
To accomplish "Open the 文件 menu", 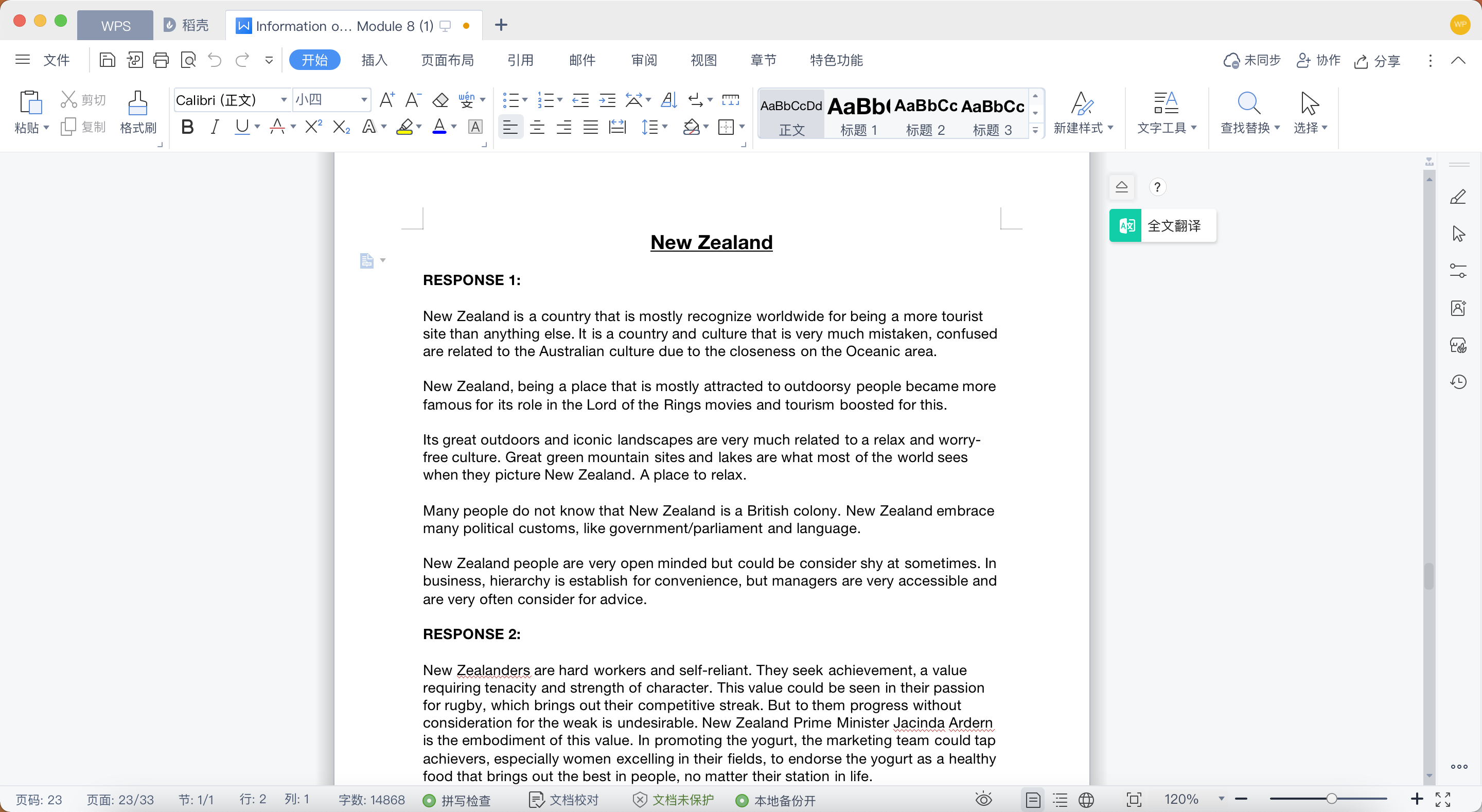I will 57,60.
